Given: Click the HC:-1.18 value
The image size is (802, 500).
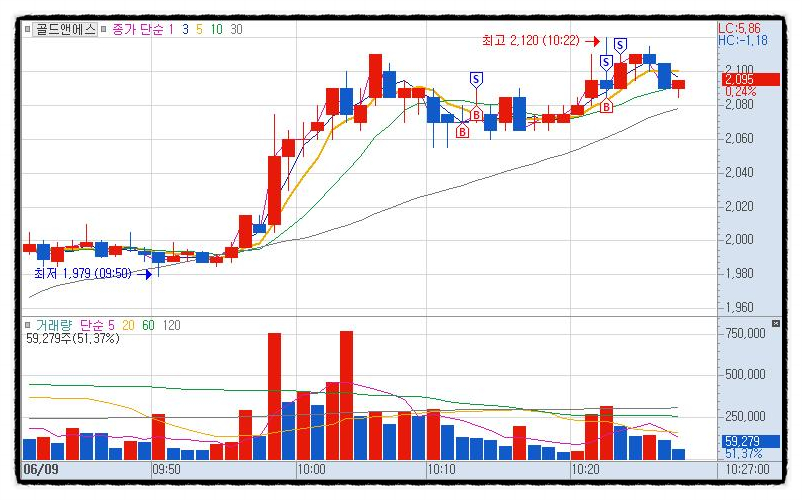Looking at the screenshot, I should (743, 40).
